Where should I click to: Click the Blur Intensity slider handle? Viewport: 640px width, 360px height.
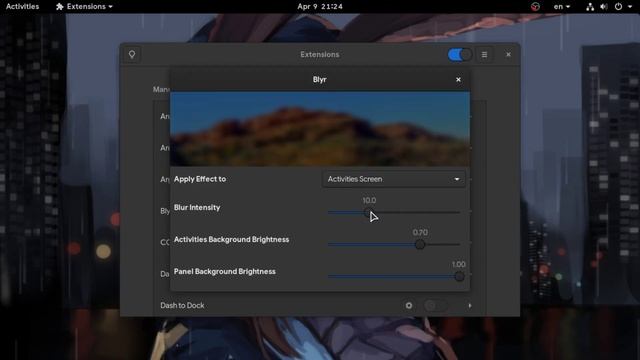click(369, 213)
